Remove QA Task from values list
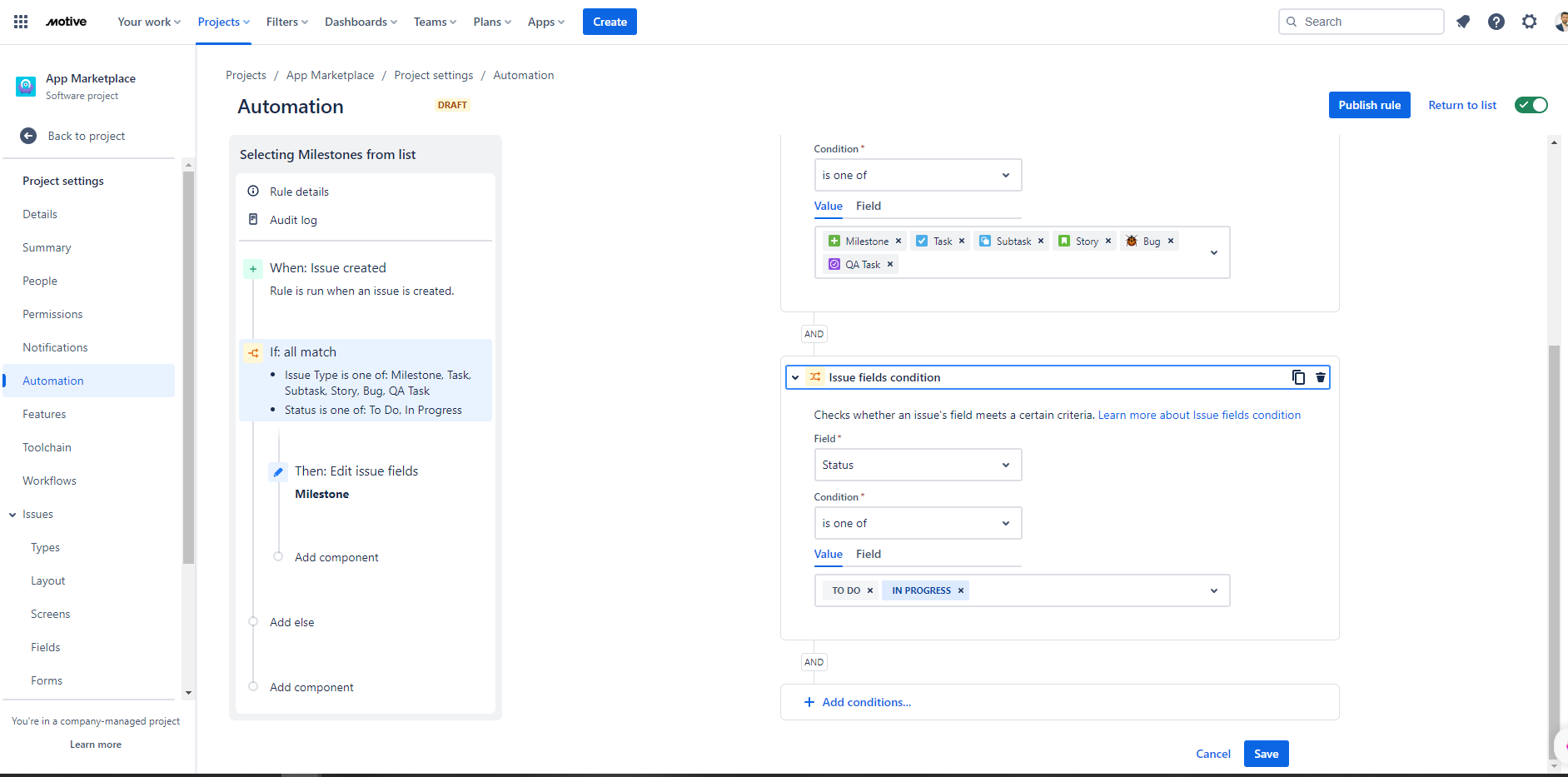 tap(890, 265)
